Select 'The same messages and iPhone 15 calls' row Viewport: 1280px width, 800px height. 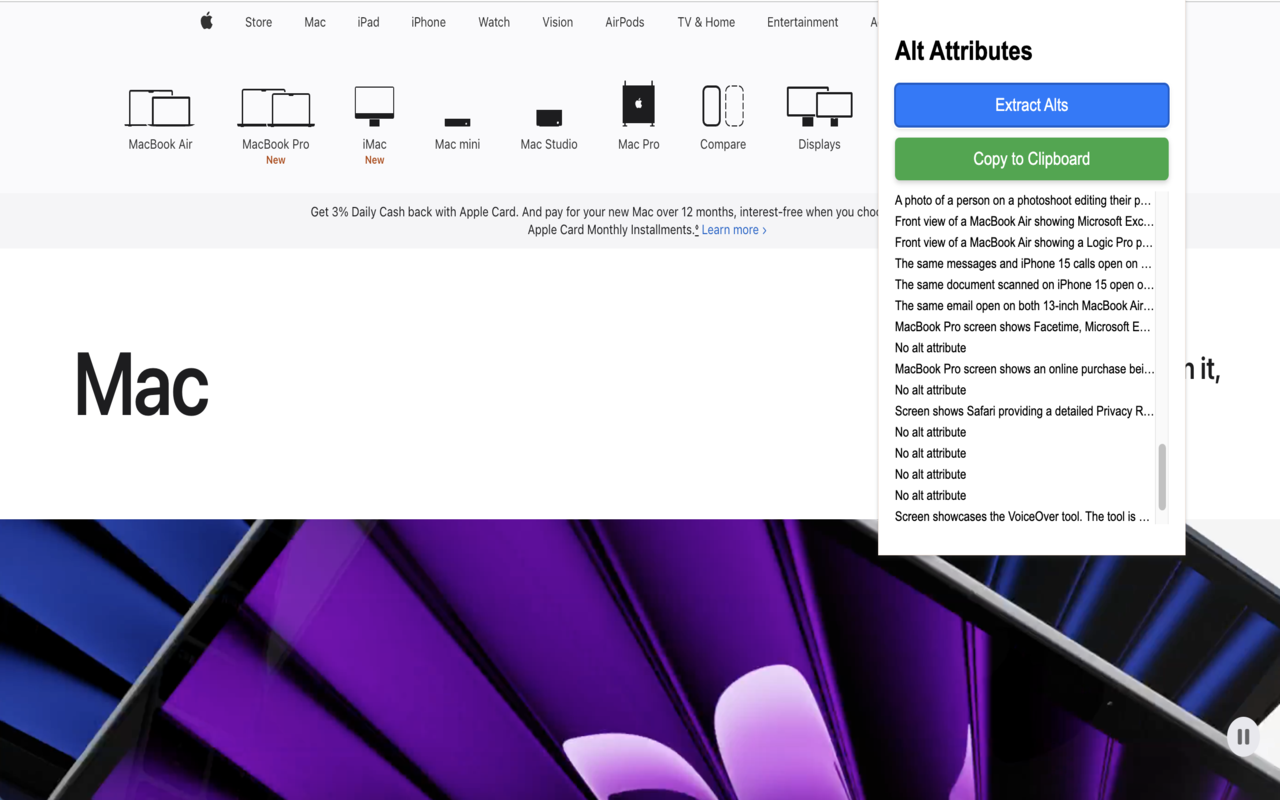[1024, 263]
